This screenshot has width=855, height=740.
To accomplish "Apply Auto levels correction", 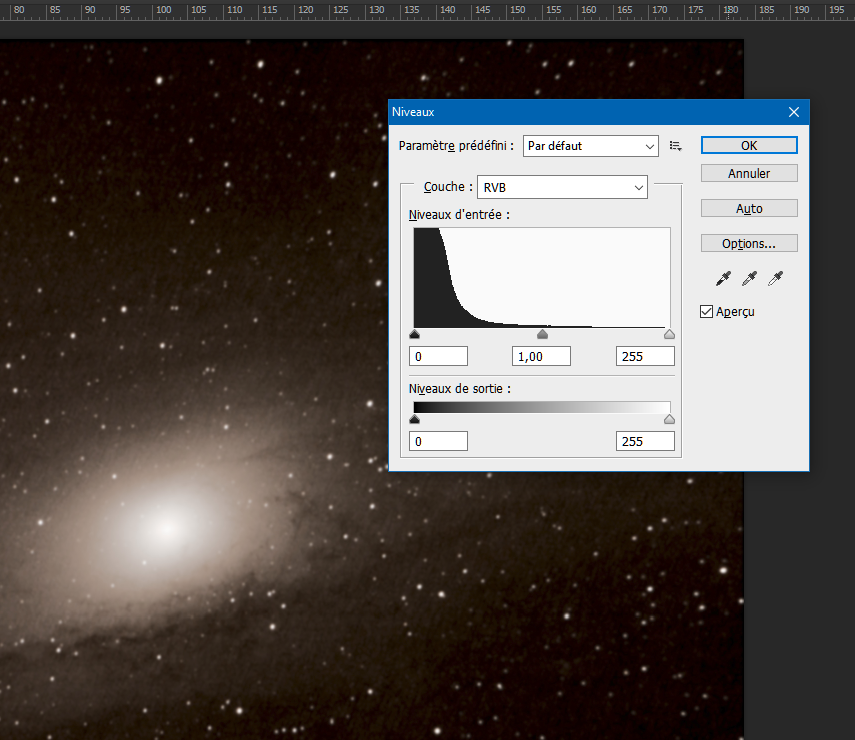I will point(749,208).
